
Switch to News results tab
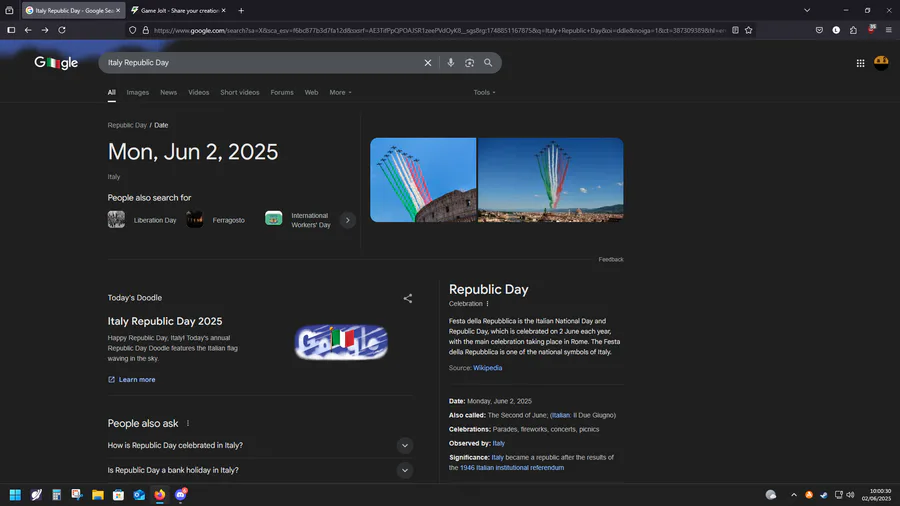(168, 92)
